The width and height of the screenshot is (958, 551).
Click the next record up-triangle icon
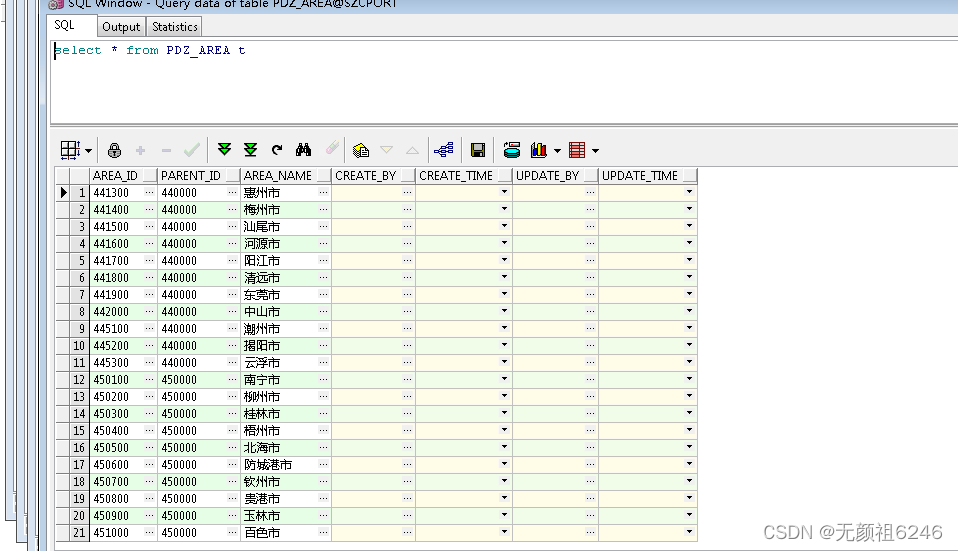[412, 150]
